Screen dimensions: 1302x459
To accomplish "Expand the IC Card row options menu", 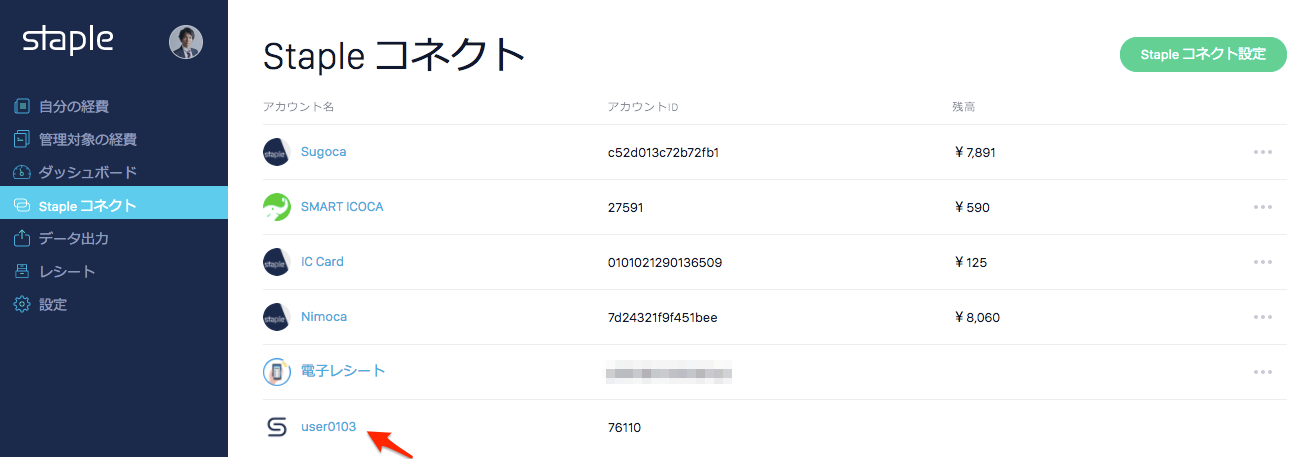I will (x=1263, y=262).
